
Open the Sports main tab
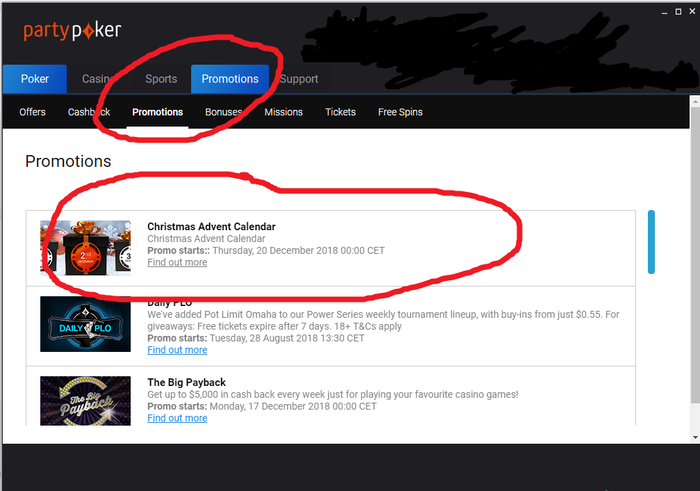coord(161,79)
